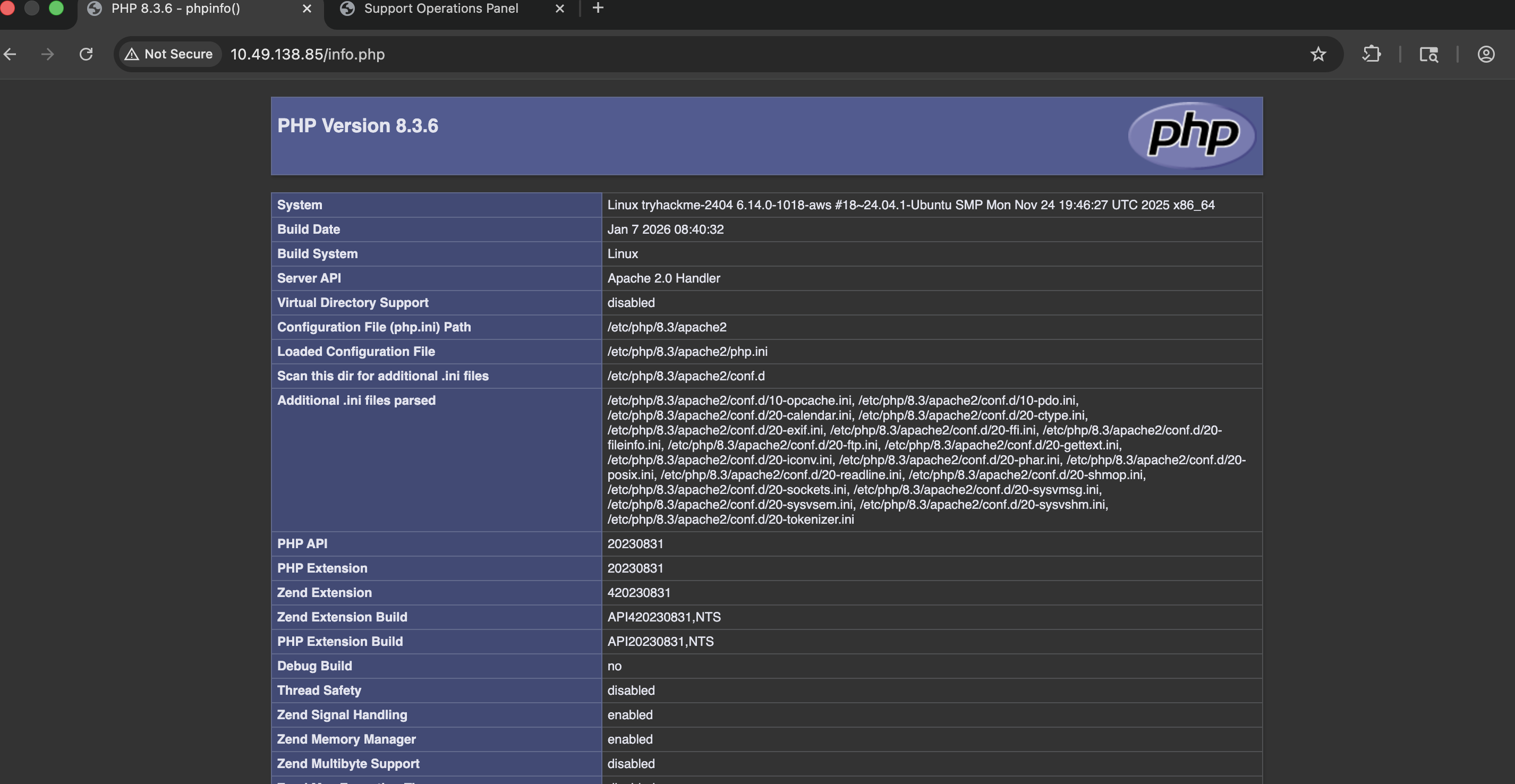The image size is (1515, 784).
Task: Open the extensions puzzle icon
Action: [1371, 54]
